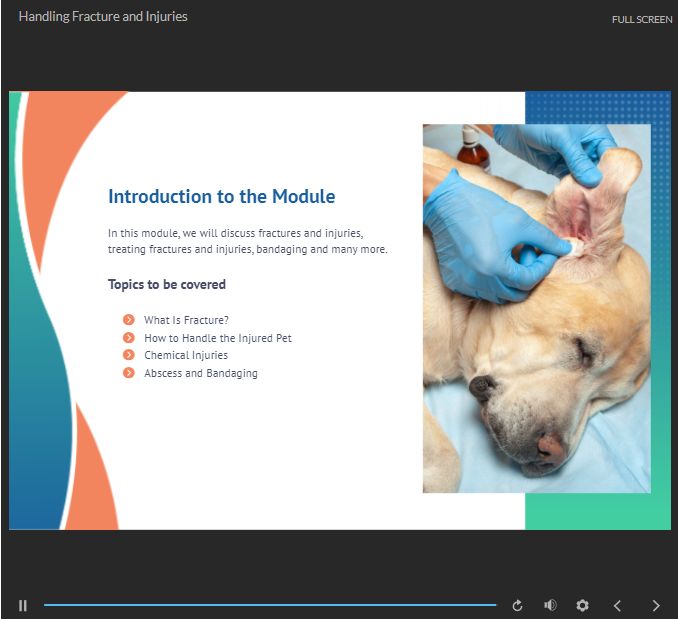This screenshot has width=678, height=619.
Task: Click the "Topics to be covered" subheading
Action: 167,285
